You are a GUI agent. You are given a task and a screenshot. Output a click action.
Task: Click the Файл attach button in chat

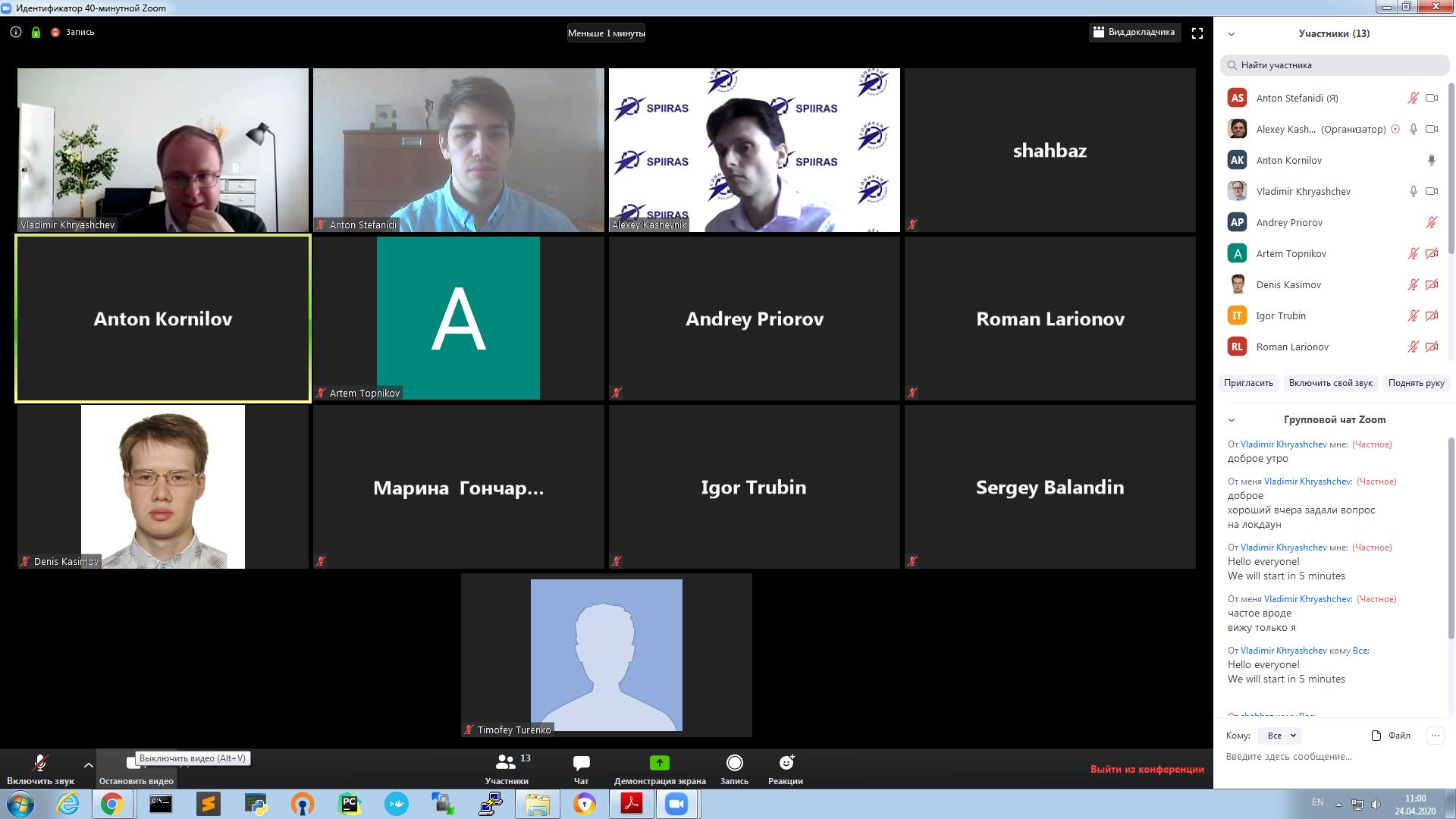click(1391, 736)
